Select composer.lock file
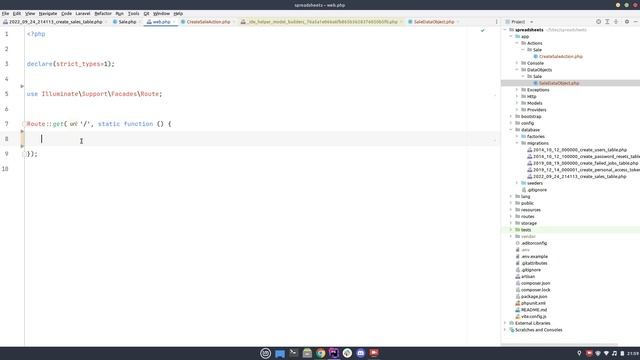The width and height of the screenshot is (640, 360). 536,289
